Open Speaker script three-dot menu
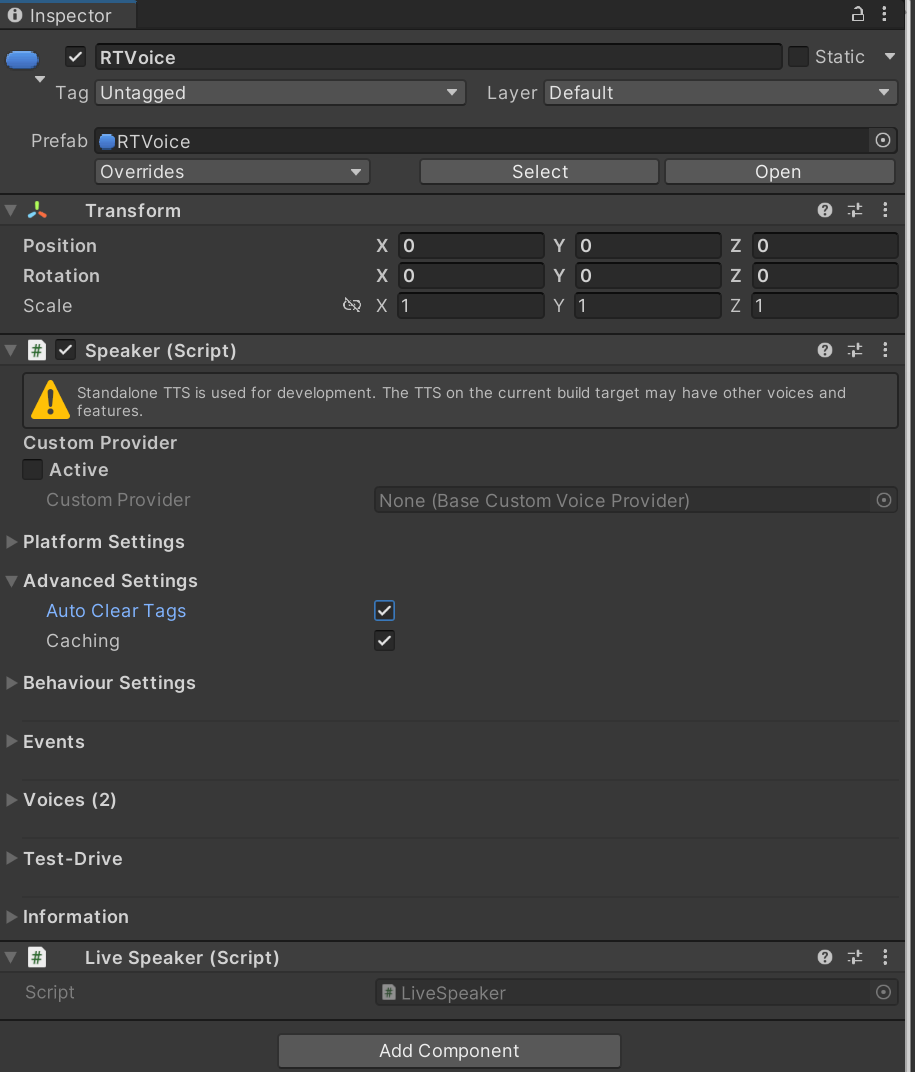 (885, 350)
